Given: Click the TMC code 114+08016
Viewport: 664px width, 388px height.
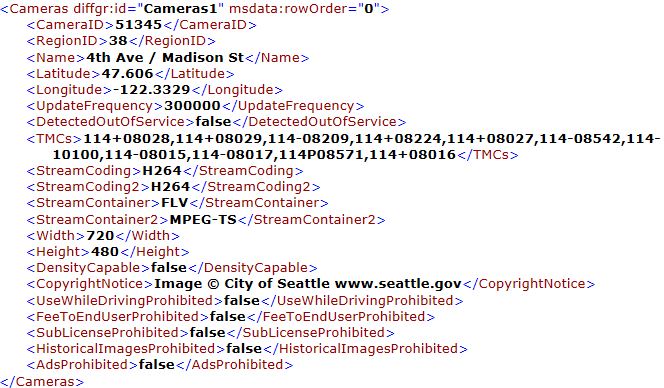Looking at the screenshot, I should (412, 155).
